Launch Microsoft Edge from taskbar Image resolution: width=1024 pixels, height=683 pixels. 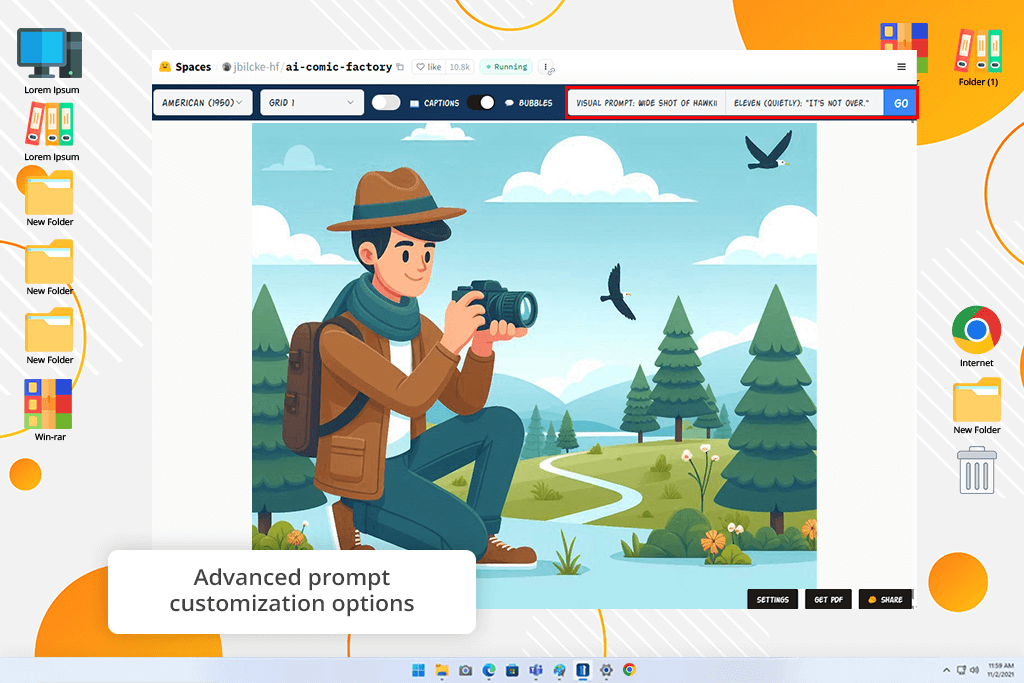[x=489, y=670]
